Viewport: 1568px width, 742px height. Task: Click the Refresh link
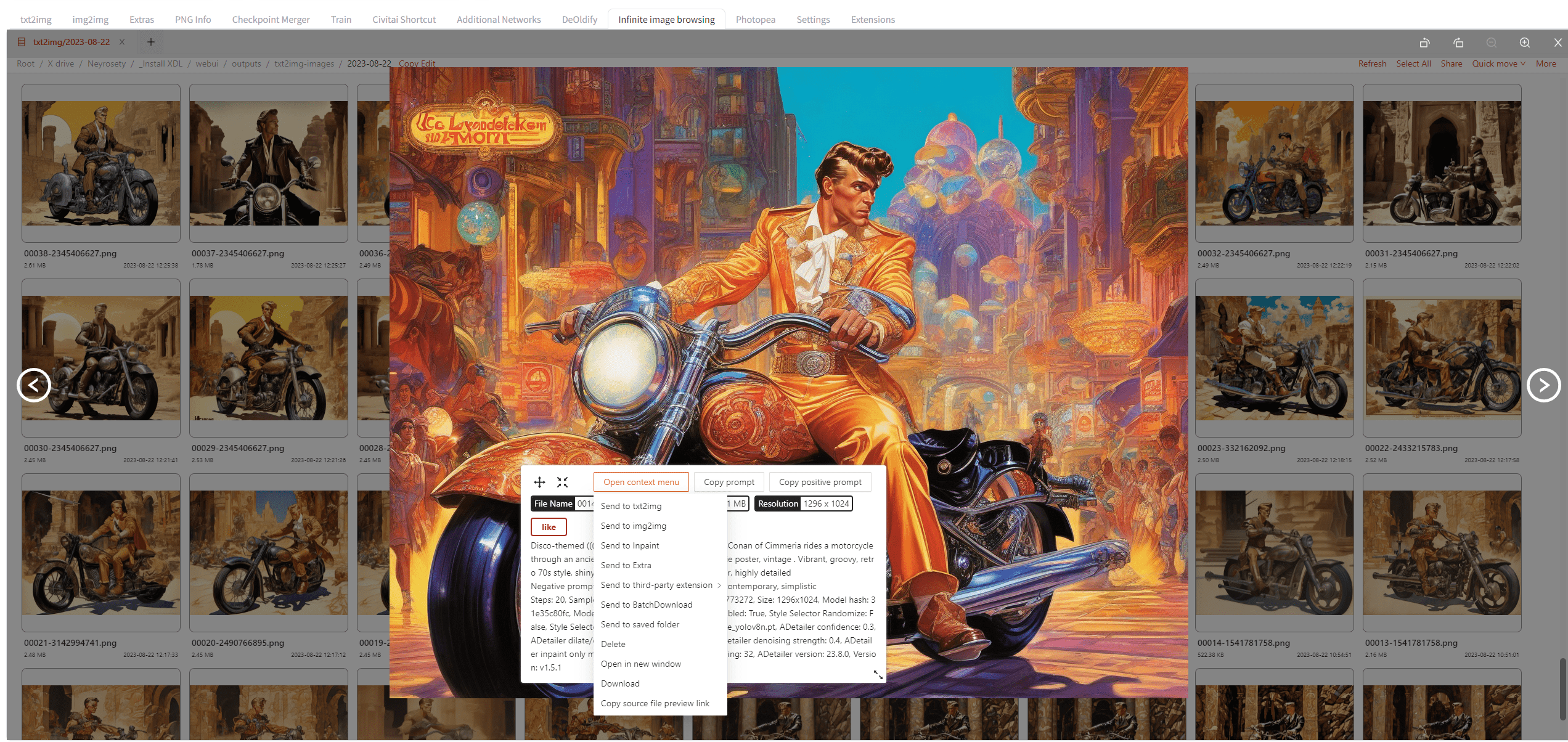click(1372, 63)
